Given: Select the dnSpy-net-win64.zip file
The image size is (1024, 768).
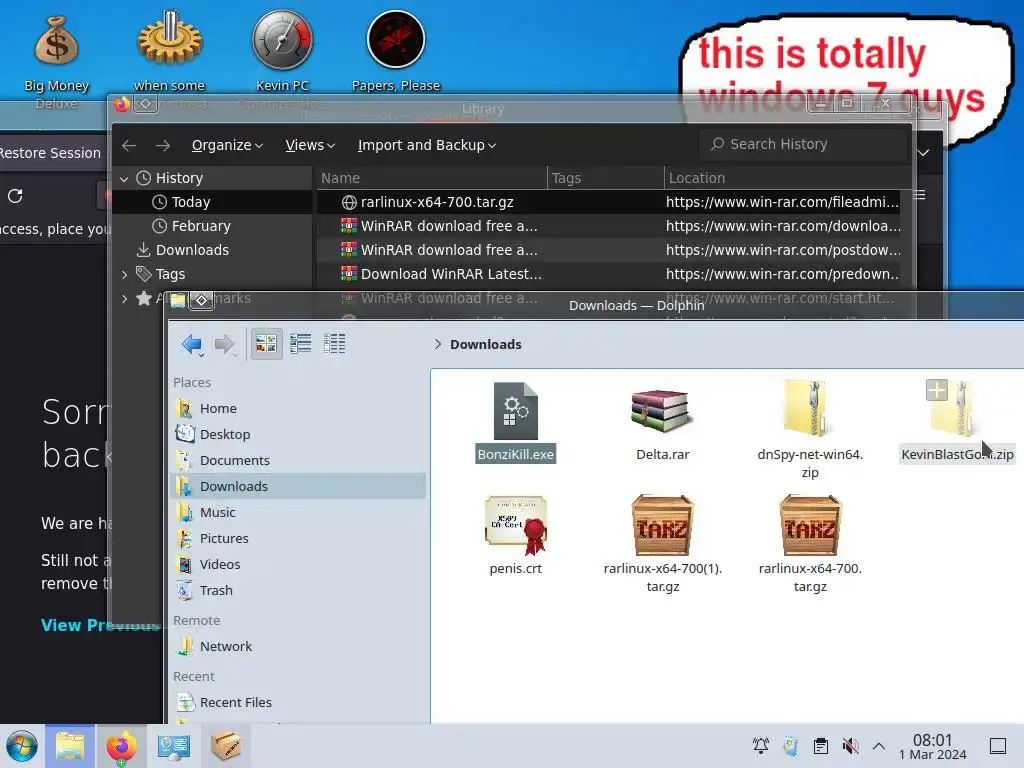Looking at the screenshot, I should tap(810, 428).
